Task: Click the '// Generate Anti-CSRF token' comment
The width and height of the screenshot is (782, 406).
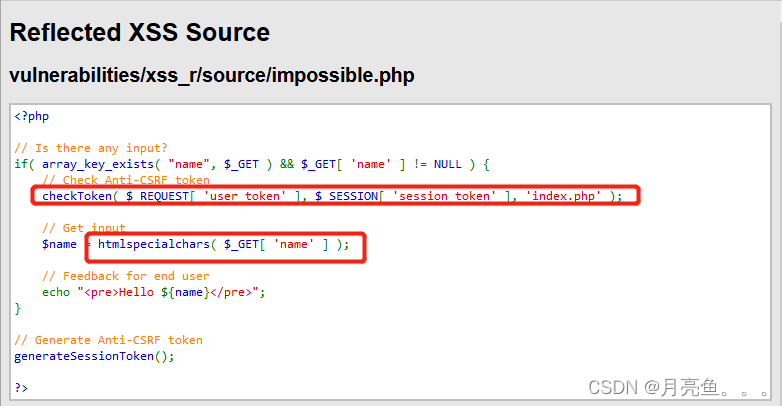Action: pos(108,340)
